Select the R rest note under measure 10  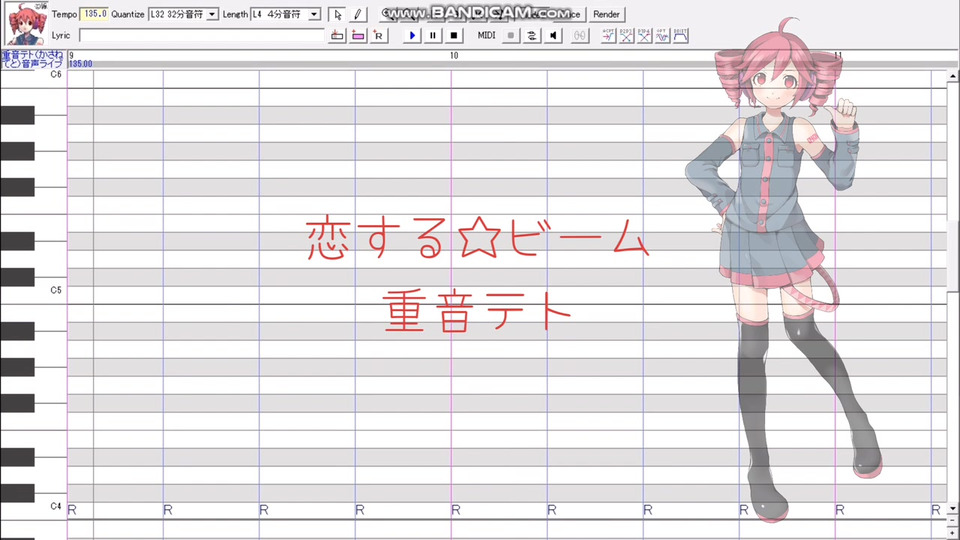pos(456,510)
